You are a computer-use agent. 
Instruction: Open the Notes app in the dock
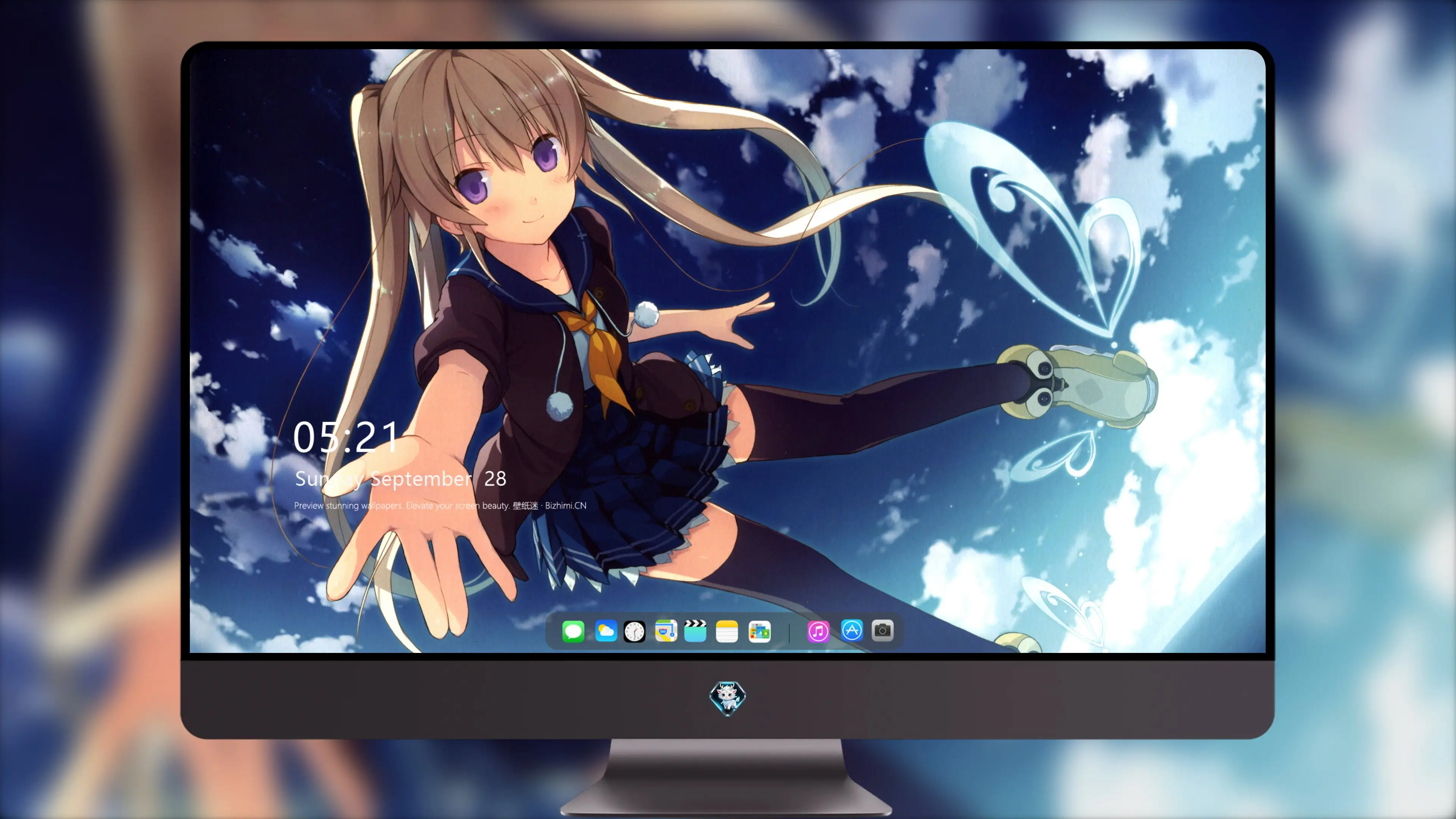coord(727,631)
